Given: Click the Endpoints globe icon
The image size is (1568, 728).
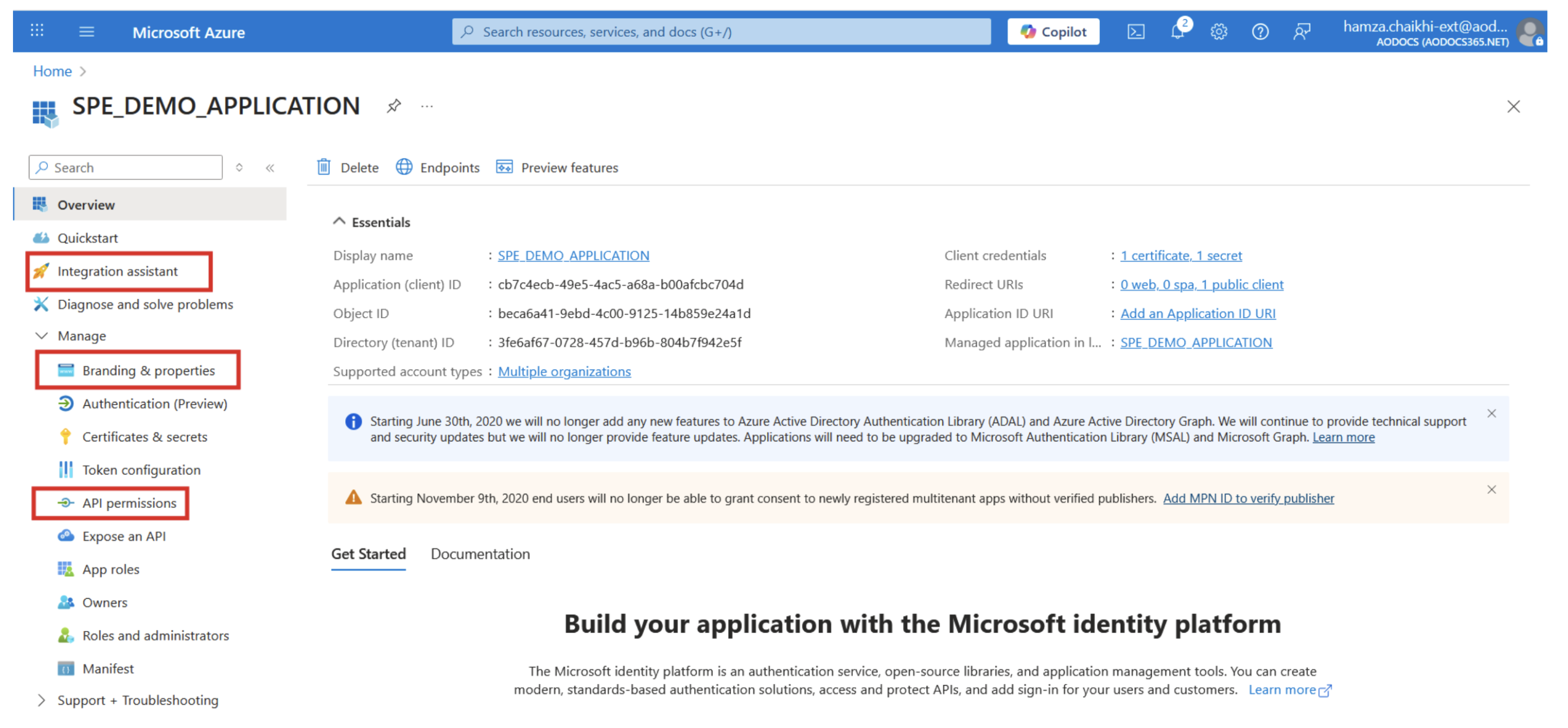Looking at the screenshot, I should [x=404, y=167].
